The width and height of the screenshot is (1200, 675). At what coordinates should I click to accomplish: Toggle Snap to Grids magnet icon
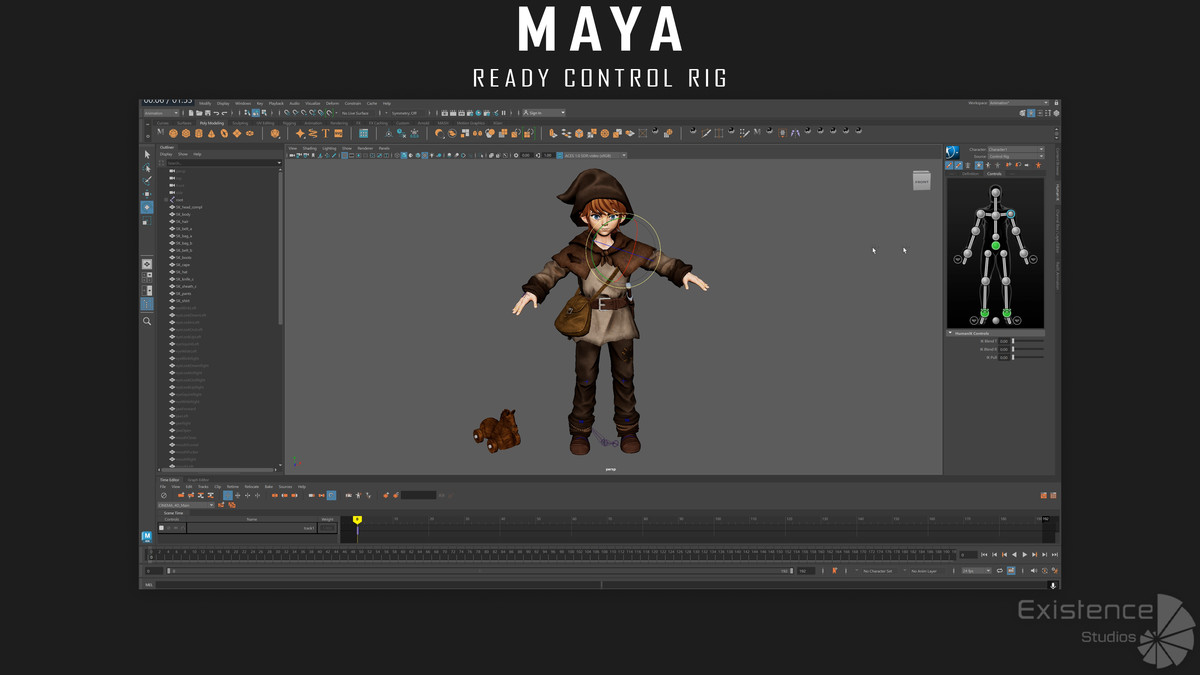286,113
